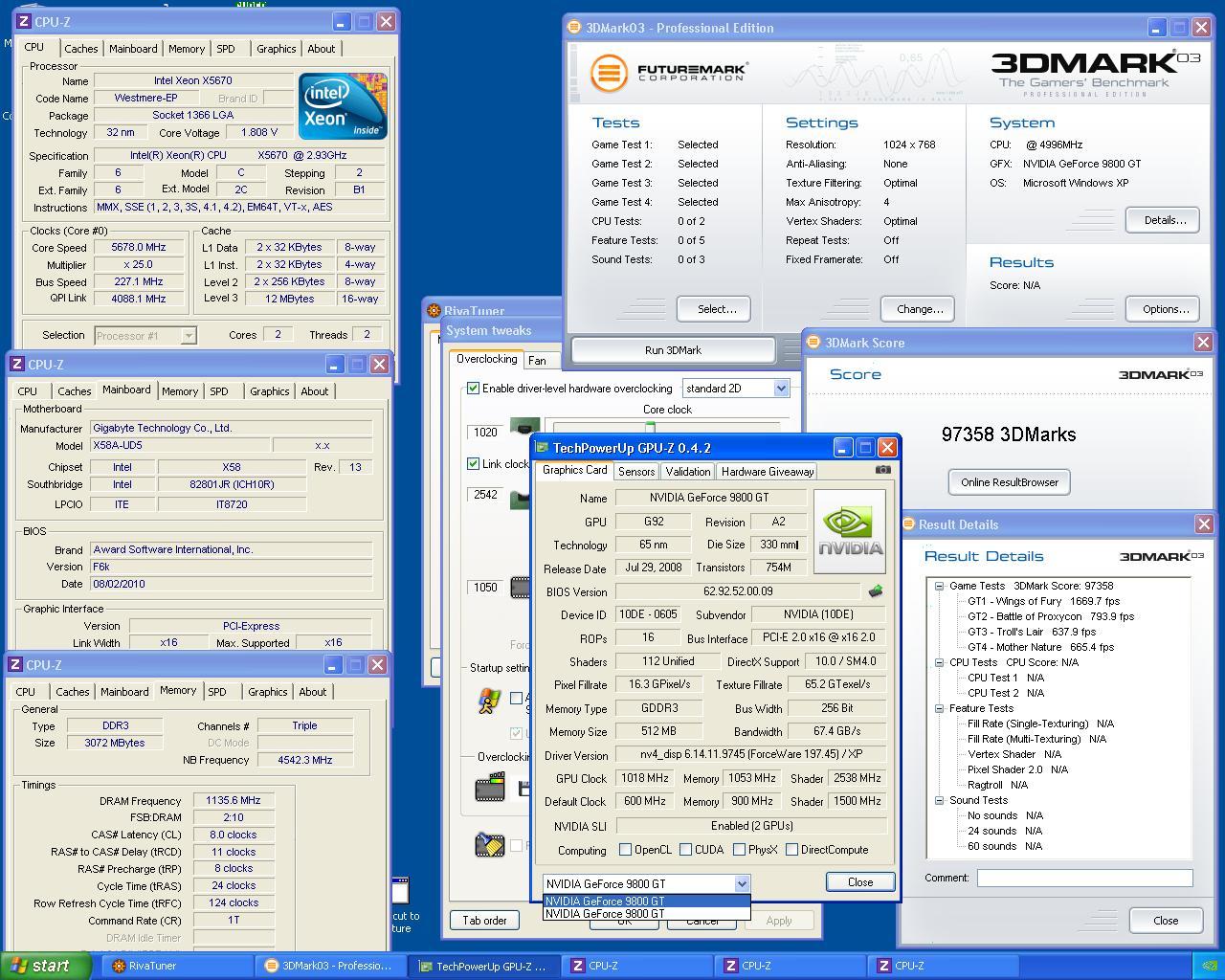Enable the OpenCL checkbox in GPU-Z
Viewport: 1225px width, 980px height.
[x=625, y=849]
